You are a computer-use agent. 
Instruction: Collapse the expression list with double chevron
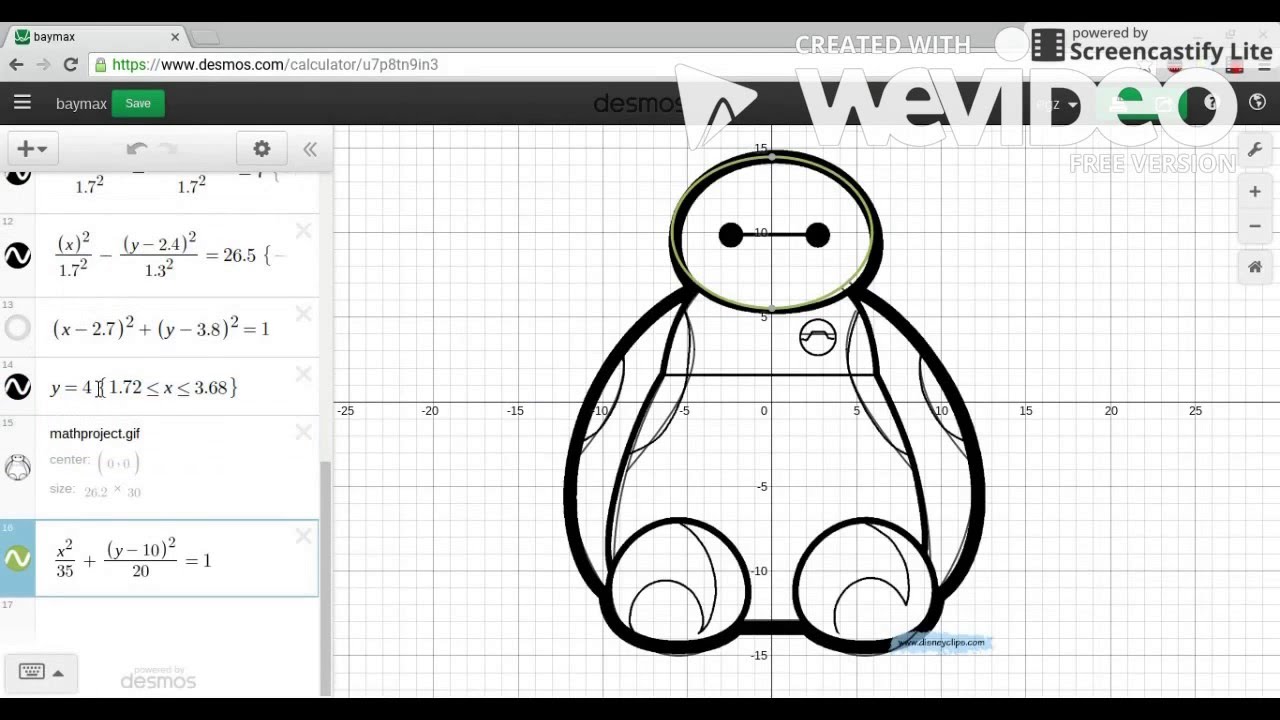[310, 149]
